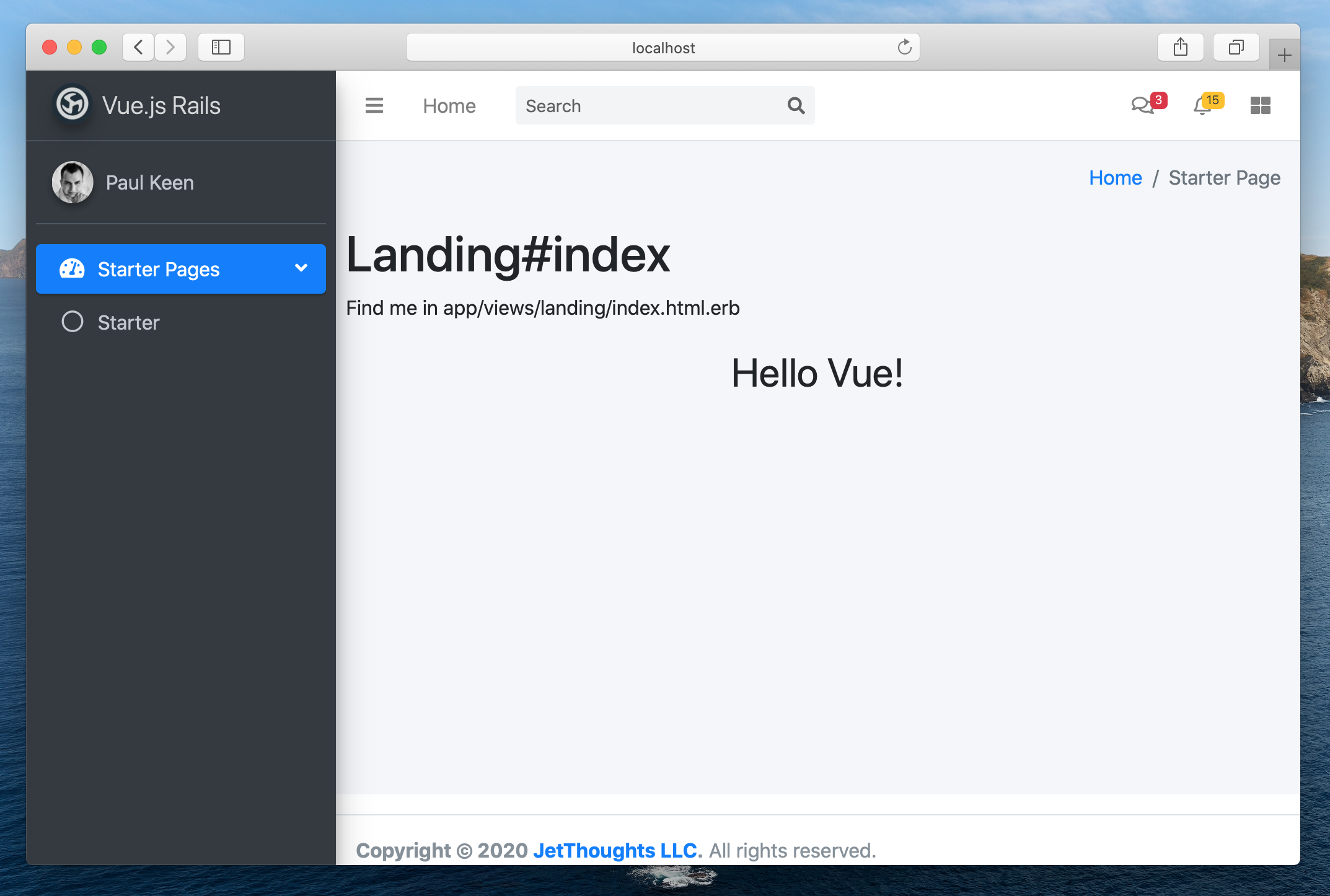
Task: Open the control sidebar grid icon
Action: click(x=1261, y=106)
